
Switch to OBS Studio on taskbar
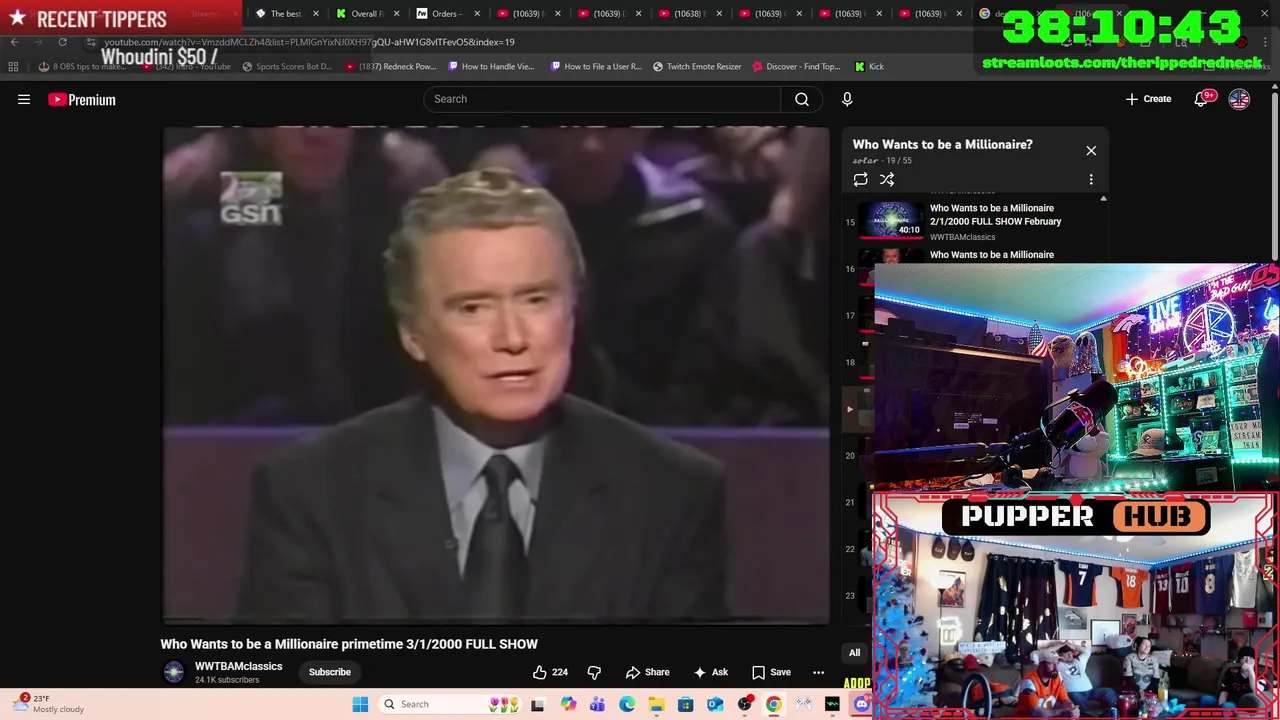click(x=744, y=705)
